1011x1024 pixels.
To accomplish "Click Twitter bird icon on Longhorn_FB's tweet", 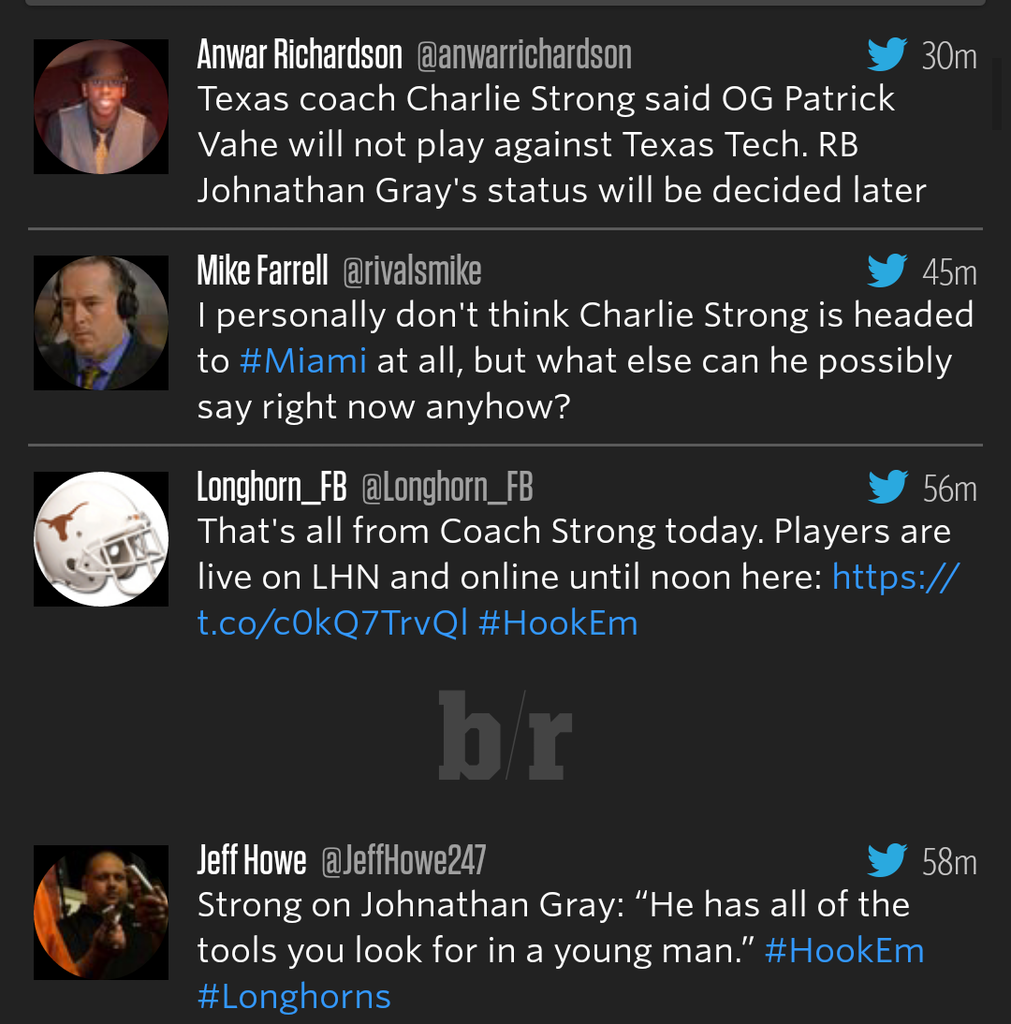I will (x=886, y=487).
